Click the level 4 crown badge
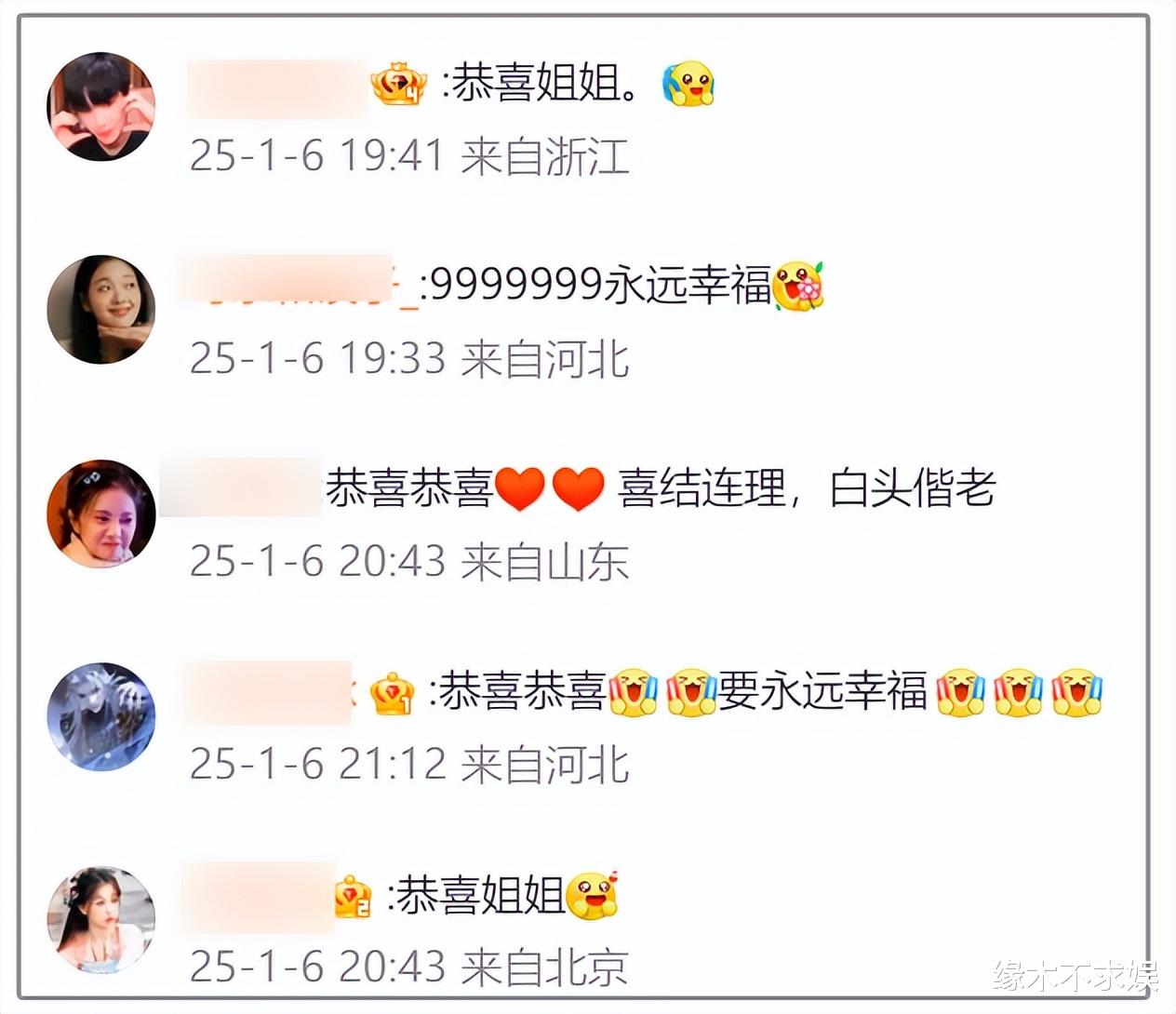 click(399, 85)
